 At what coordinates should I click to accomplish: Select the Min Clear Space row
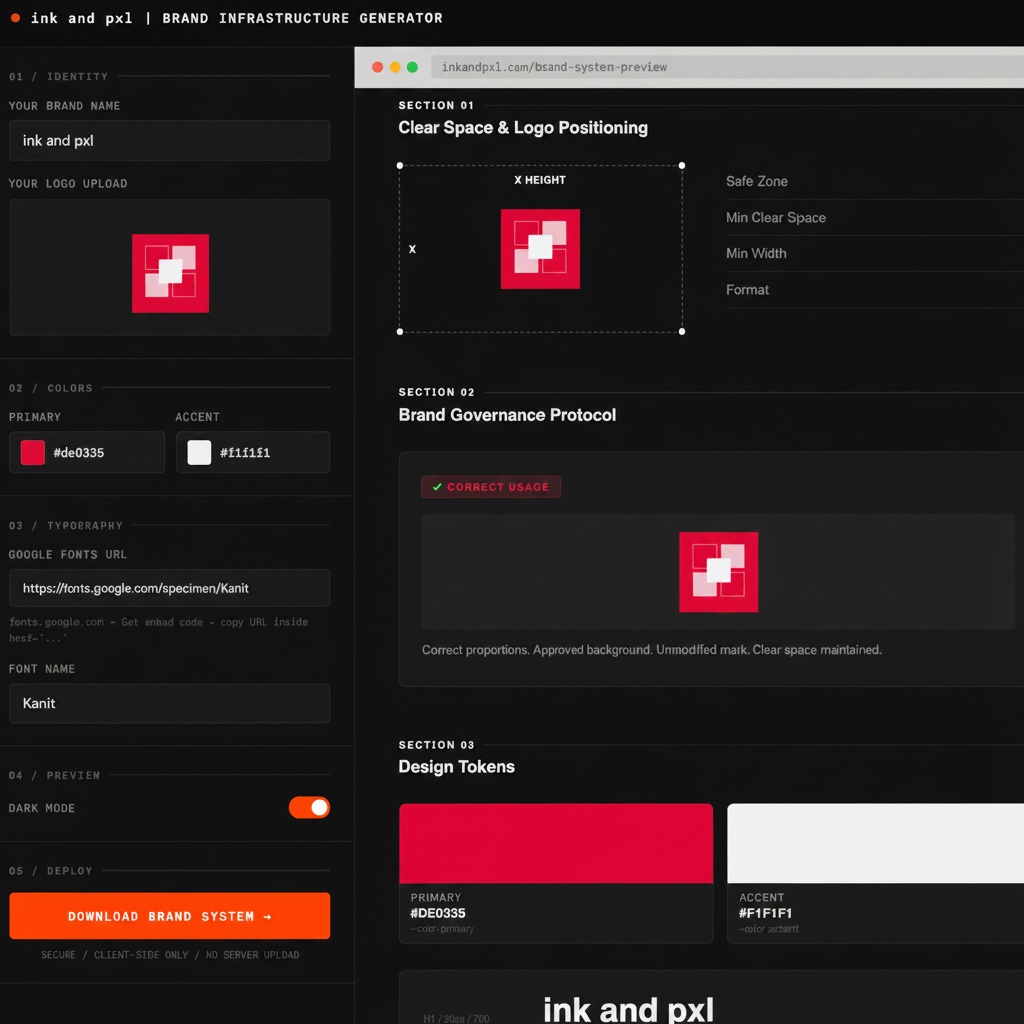tap(874, 217)
